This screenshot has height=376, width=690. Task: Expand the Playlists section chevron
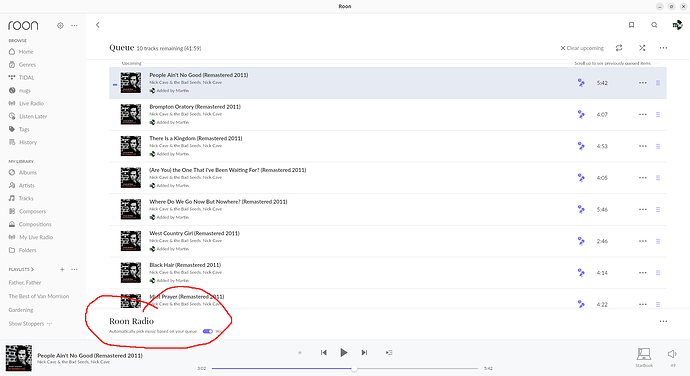click(x=33, y=269)
